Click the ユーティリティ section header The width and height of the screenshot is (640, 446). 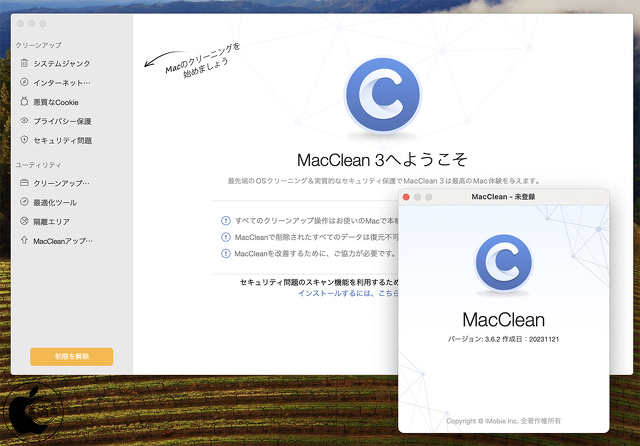point(38,165)
